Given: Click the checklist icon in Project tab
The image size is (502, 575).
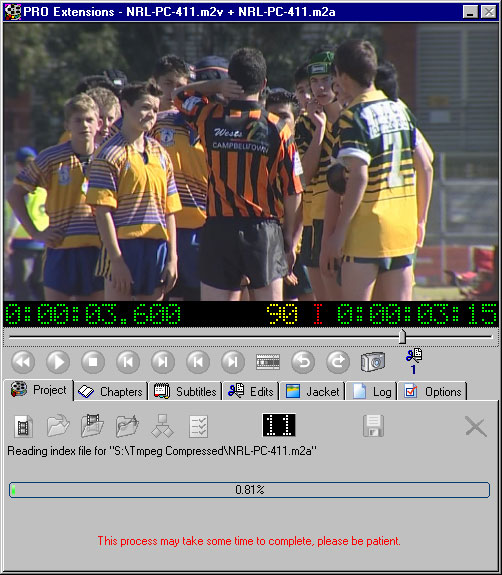Looking at the screenshot, I should pos(198,426).
